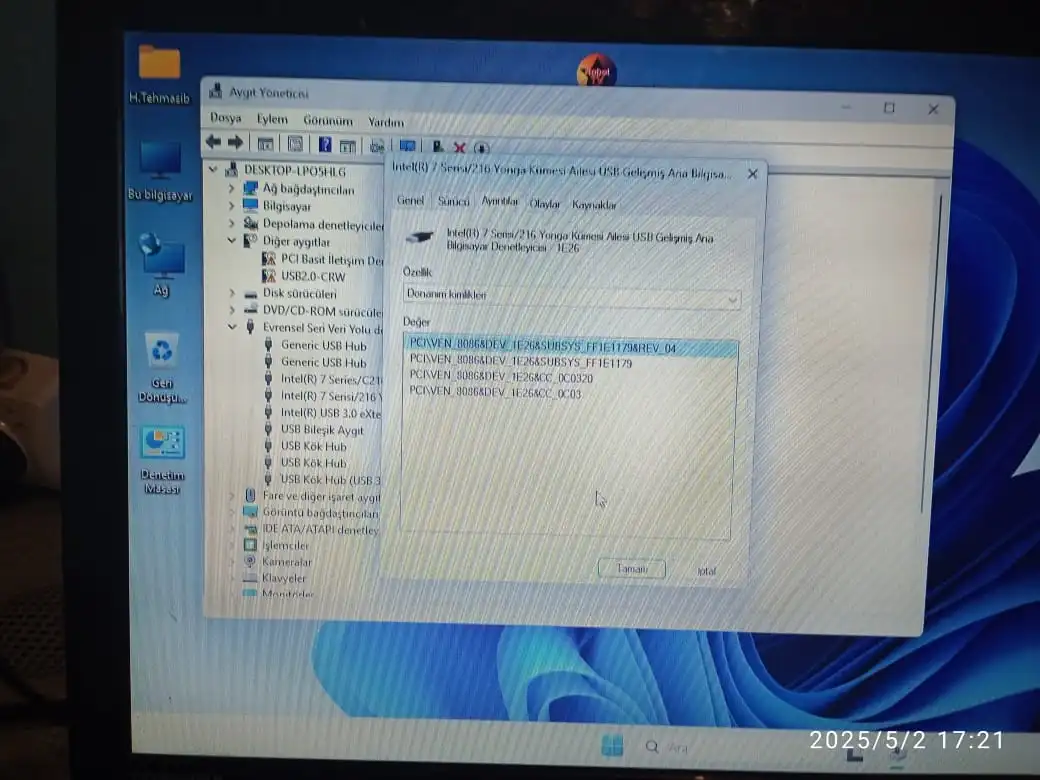Click the Windows Start button on taskbar
This screenshot has width=1040, height=780.
tap(612, 745)
